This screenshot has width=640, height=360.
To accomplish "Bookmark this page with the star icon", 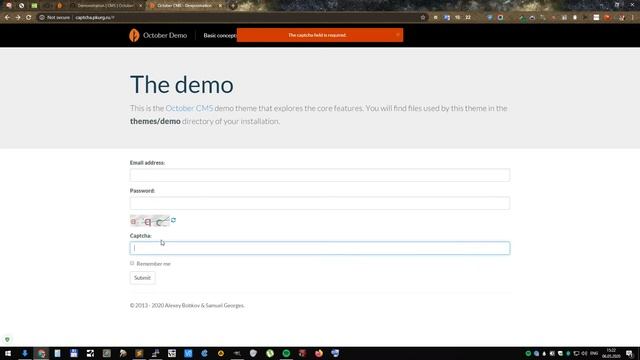I will [423, 18].
